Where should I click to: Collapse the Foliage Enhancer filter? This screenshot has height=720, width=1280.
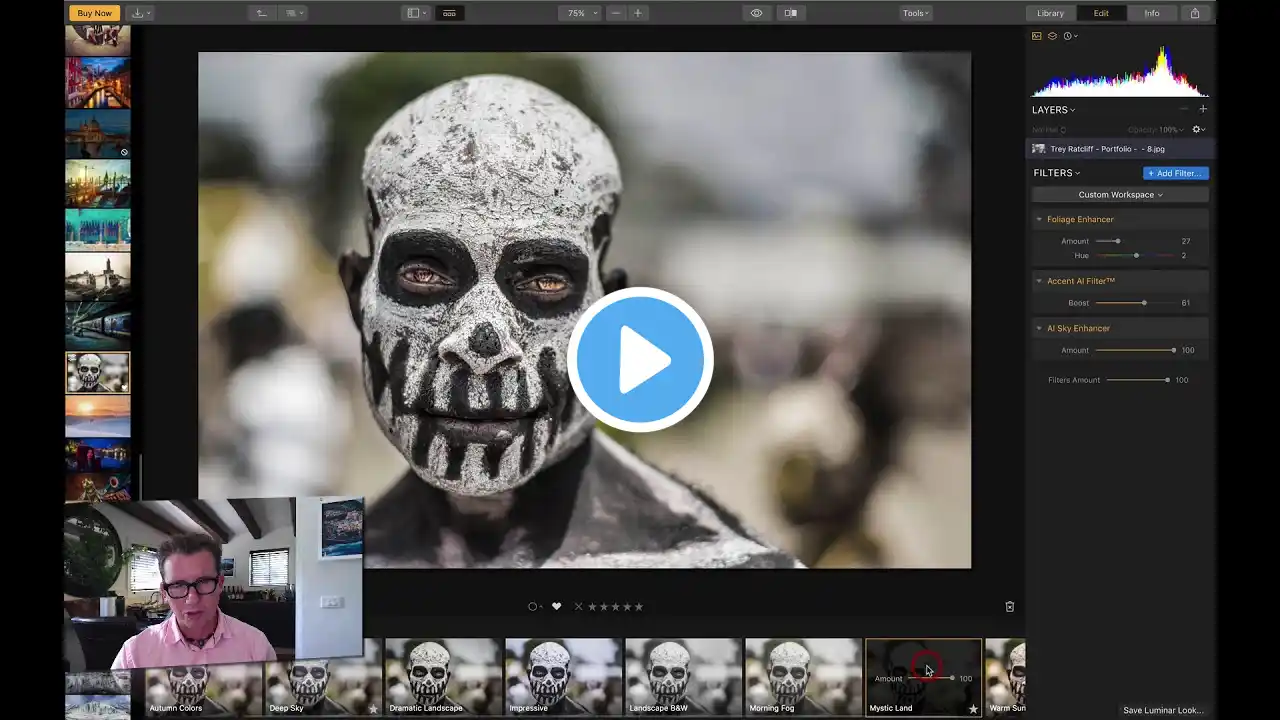tap(1039, 219)
